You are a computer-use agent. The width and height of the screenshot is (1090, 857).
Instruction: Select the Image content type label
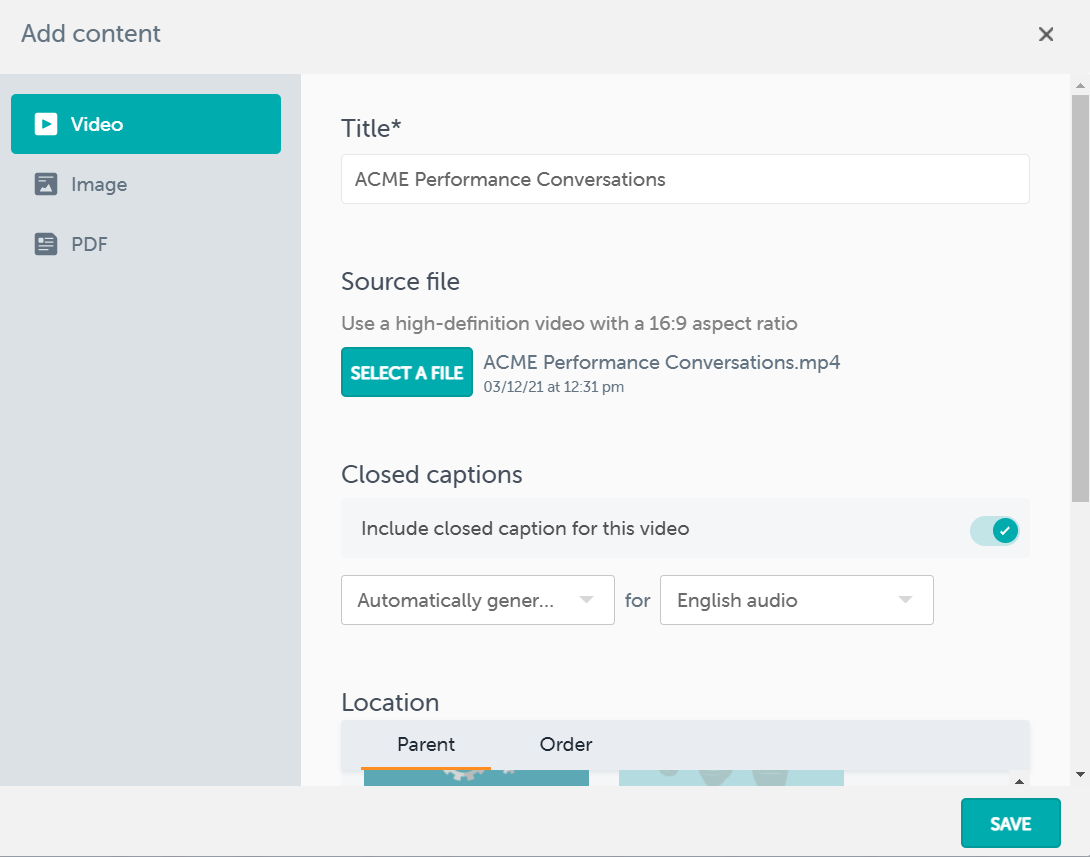point(99,184)
